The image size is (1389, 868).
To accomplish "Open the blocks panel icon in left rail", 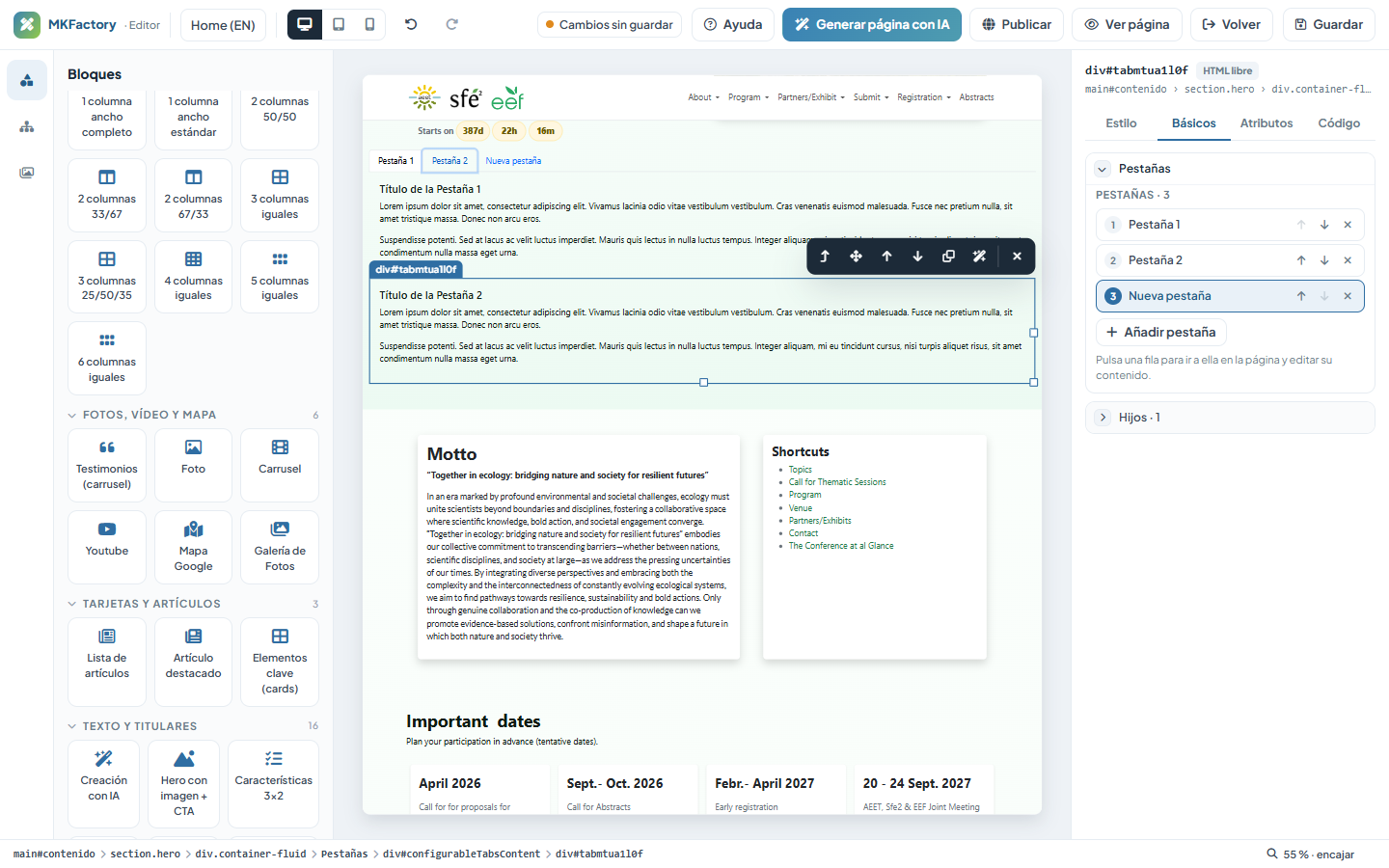I will tap(27, 80).
